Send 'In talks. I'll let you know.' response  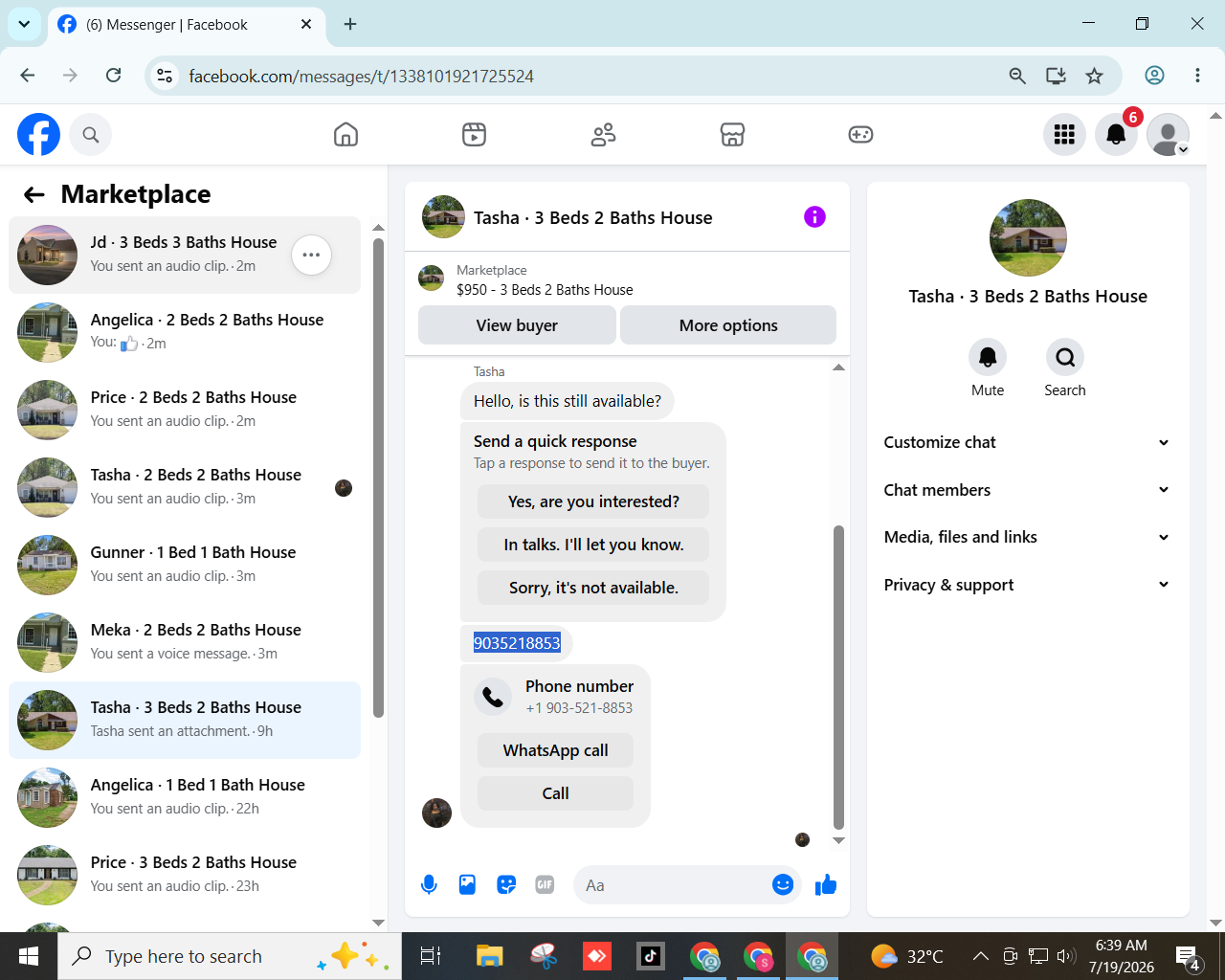(593, 545)
